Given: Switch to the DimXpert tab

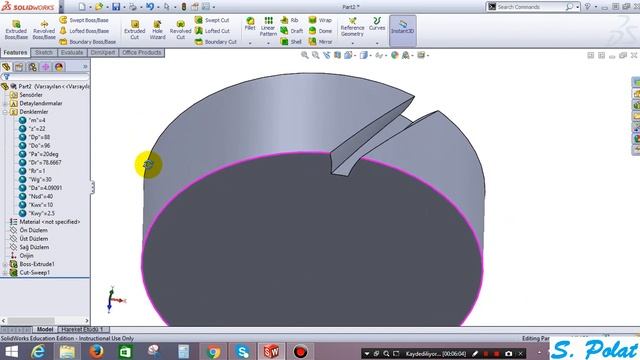Looking at the screenshot, I should 103,53.
